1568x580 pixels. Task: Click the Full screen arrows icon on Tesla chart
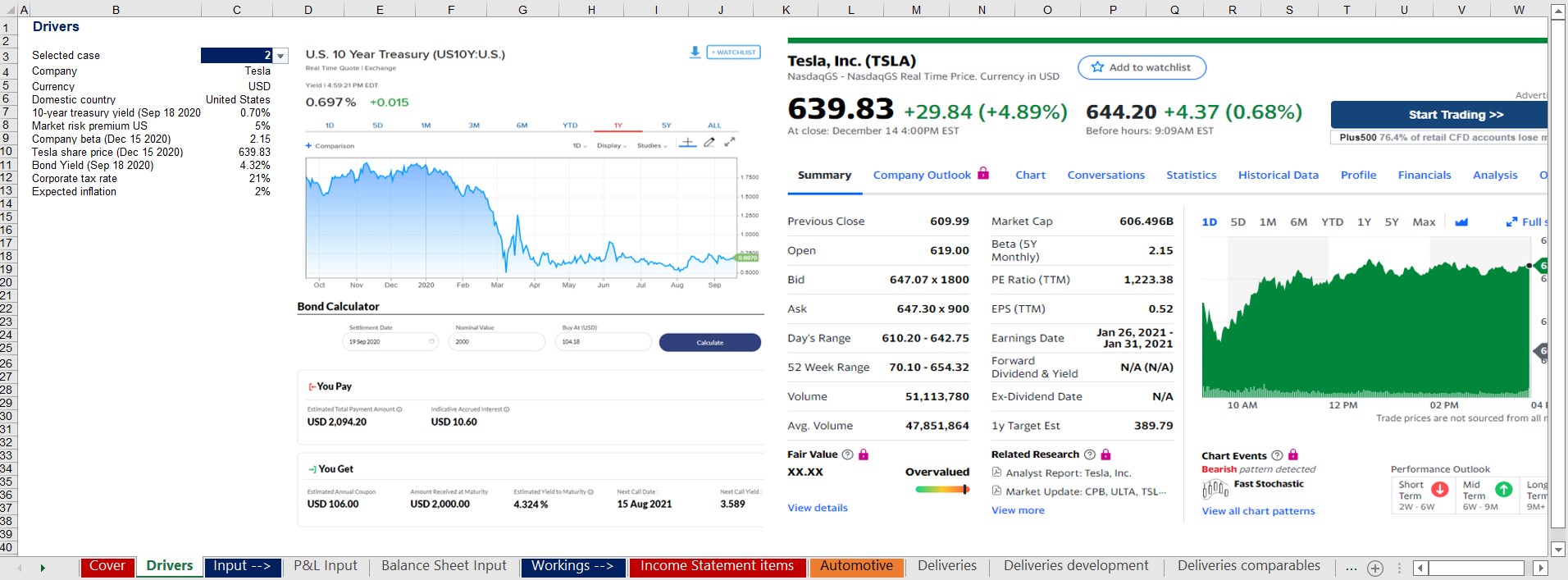pos(1511,221)
